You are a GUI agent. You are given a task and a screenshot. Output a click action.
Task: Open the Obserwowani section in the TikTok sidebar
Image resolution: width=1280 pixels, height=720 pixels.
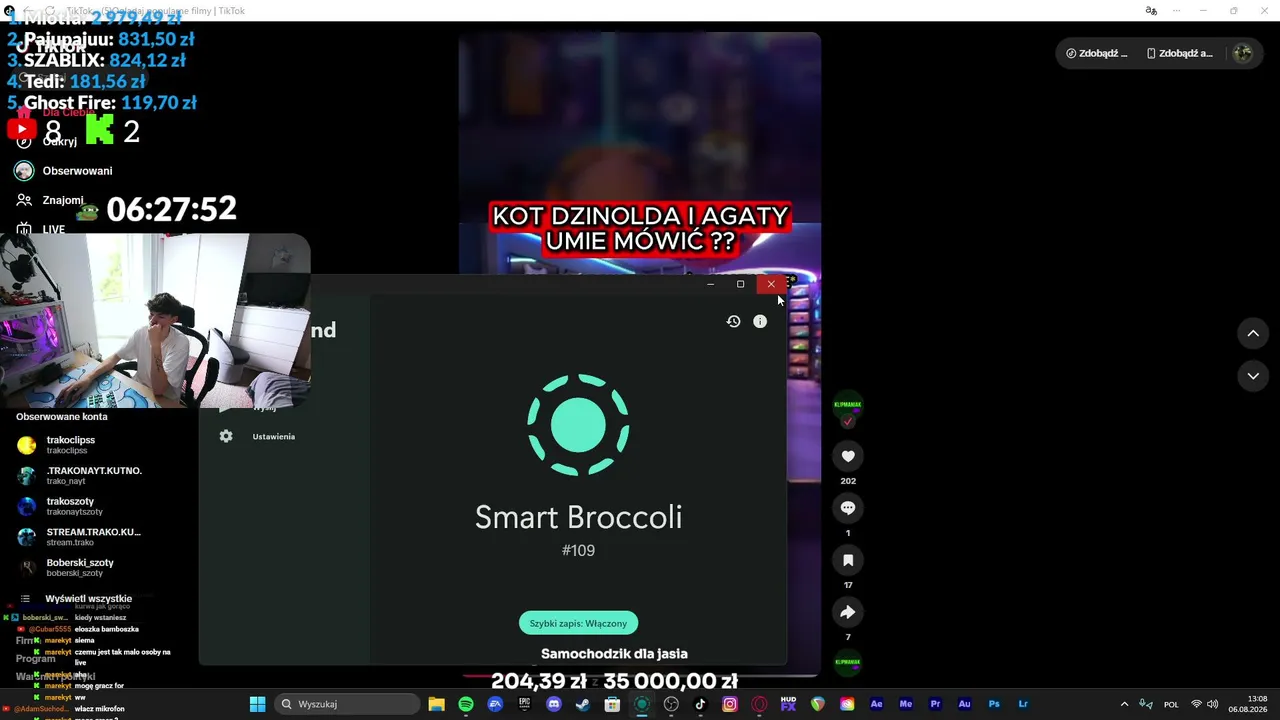click(x=77, y=171)
